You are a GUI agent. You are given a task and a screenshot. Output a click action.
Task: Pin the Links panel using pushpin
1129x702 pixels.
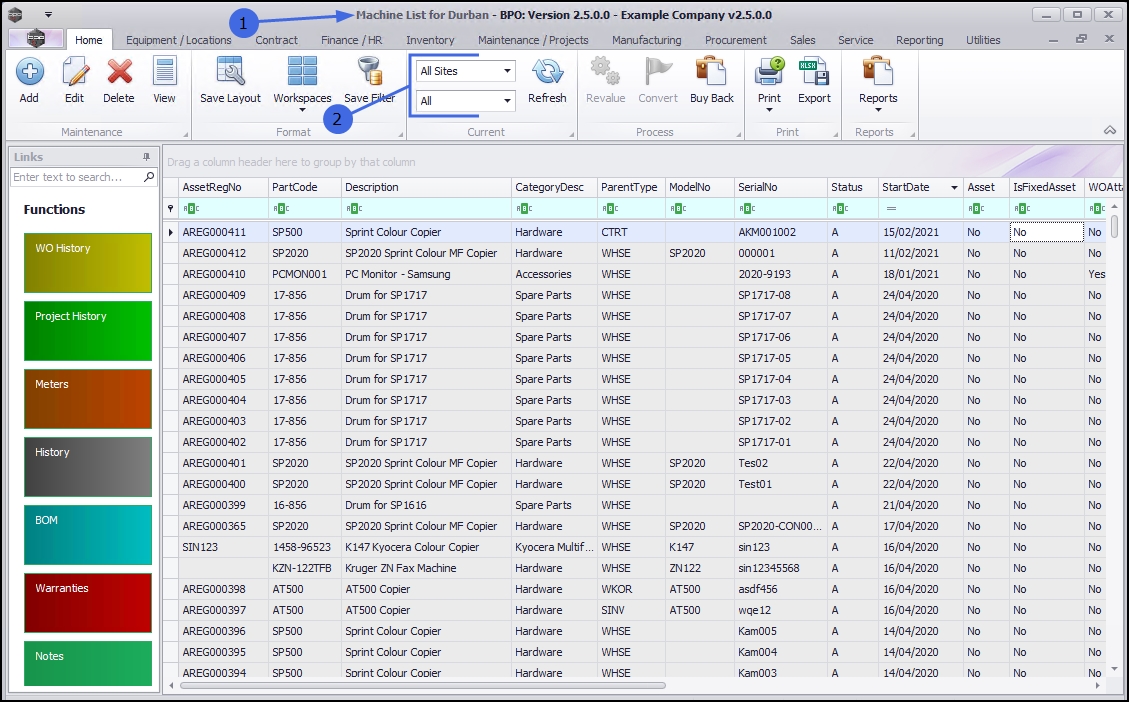coord(146,157)
